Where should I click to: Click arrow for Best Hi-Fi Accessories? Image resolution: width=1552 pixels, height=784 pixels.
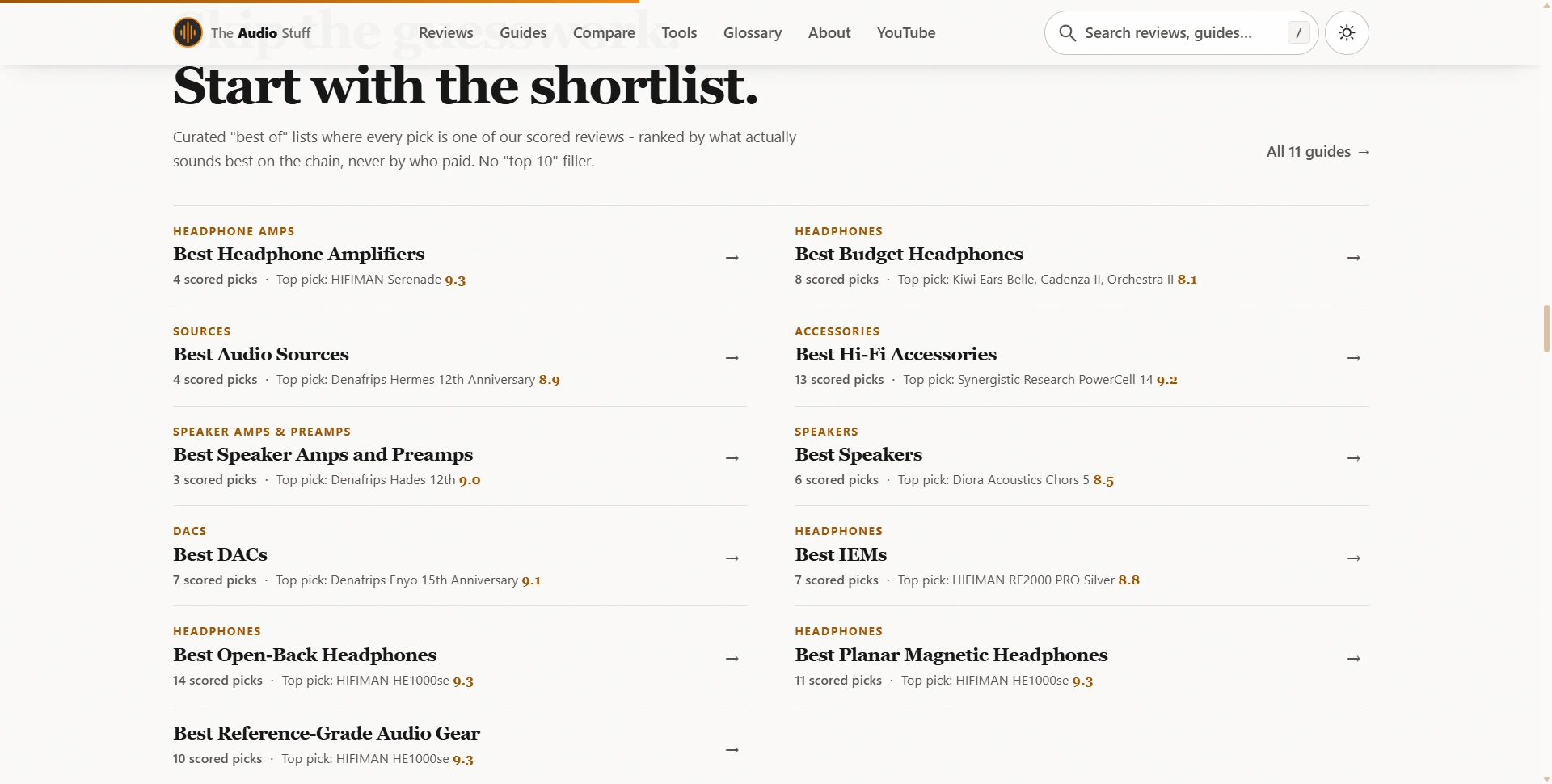pyautogui.click(x=1354, y=357)
